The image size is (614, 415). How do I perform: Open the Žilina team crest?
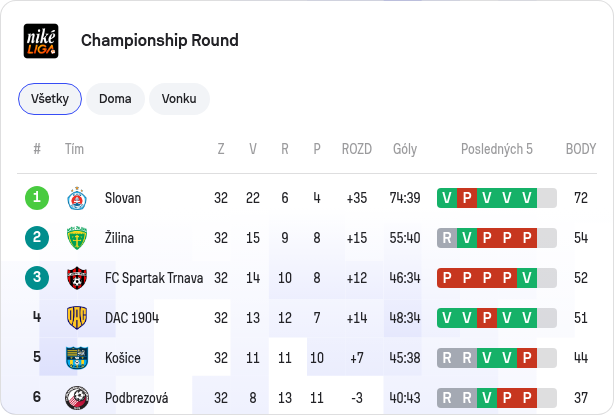click(77, 238)
